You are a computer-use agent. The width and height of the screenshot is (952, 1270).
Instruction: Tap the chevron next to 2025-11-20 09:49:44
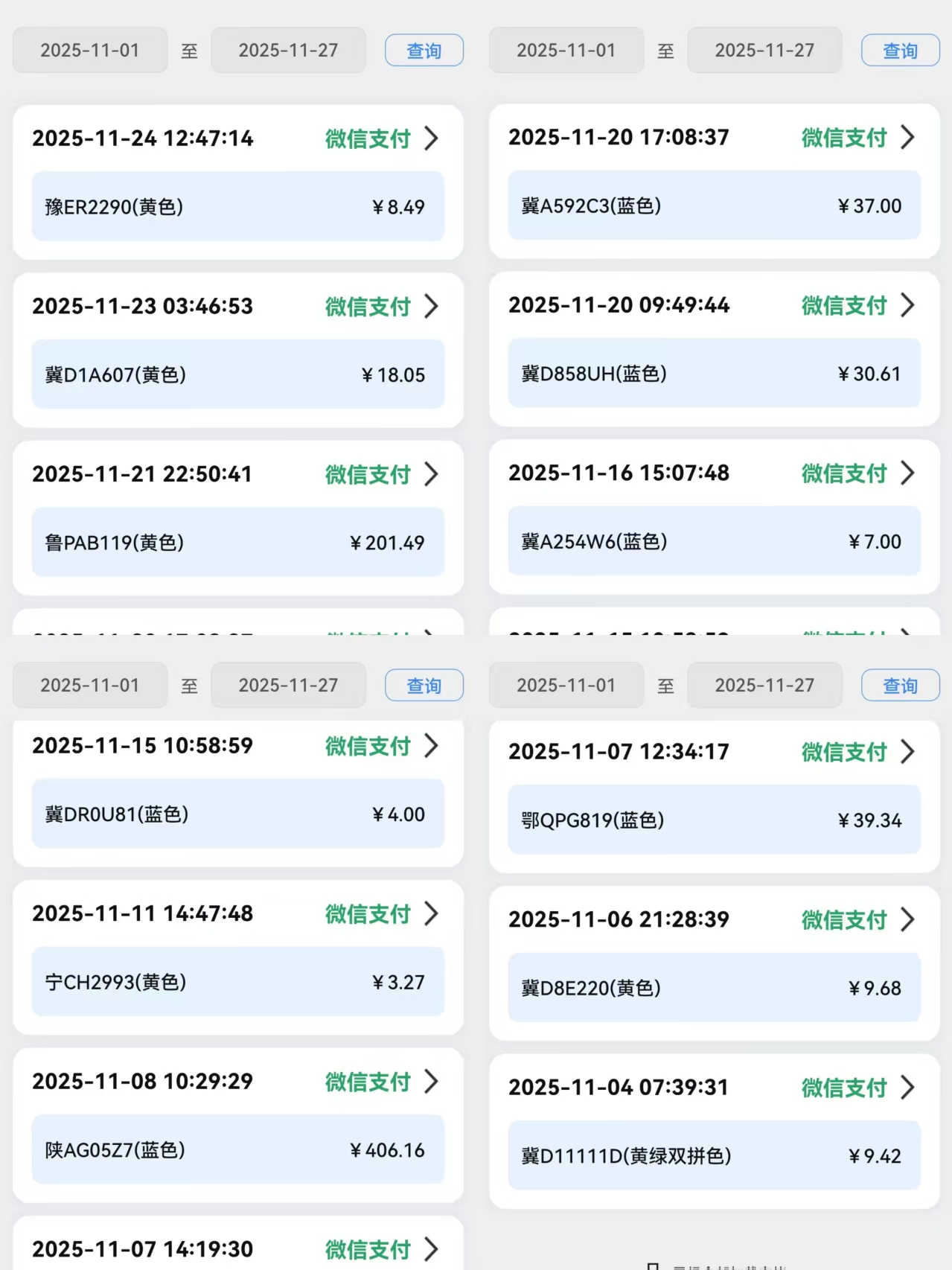coord(907,305)
